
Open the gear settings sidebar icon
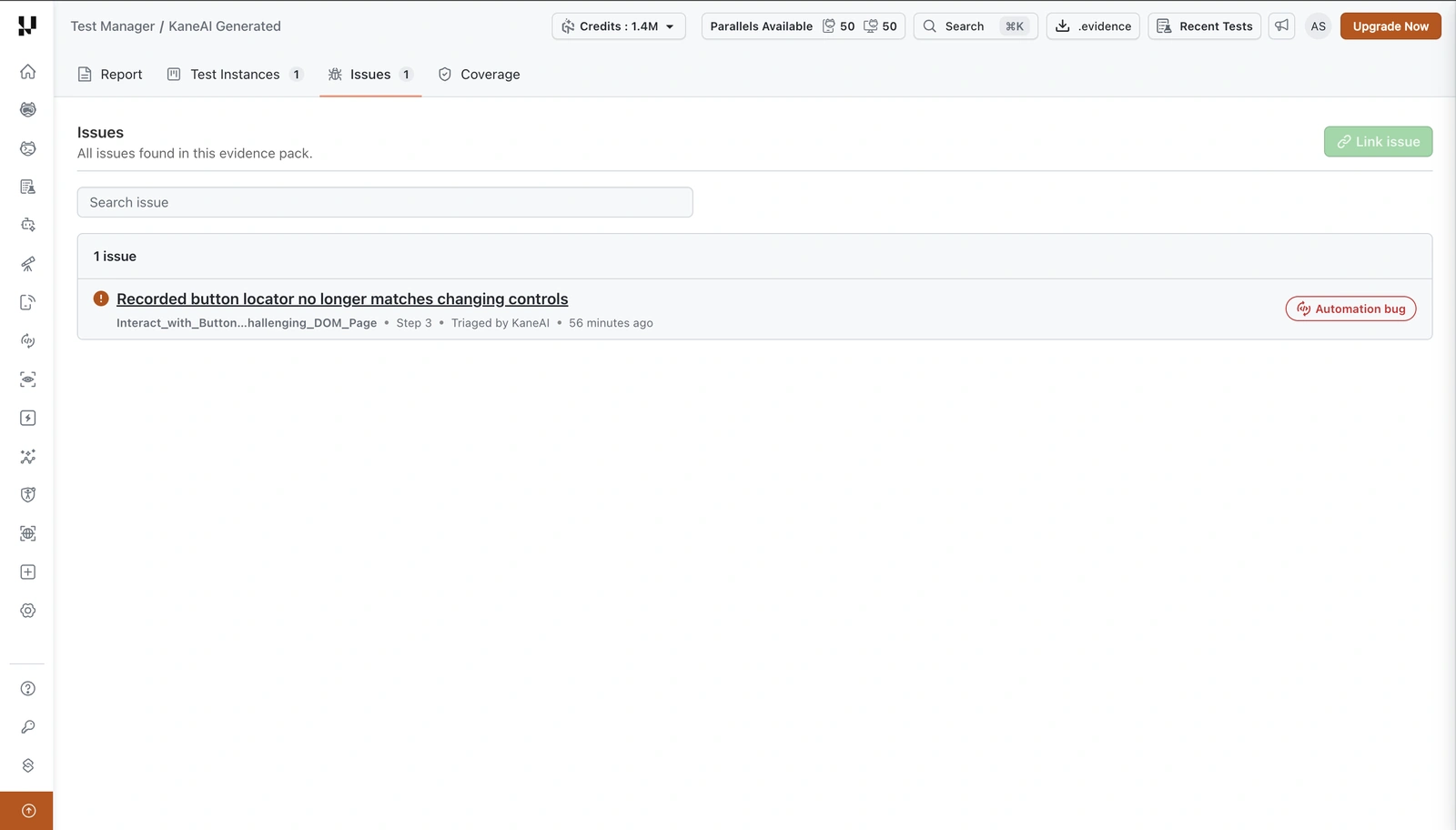(28, 611)
